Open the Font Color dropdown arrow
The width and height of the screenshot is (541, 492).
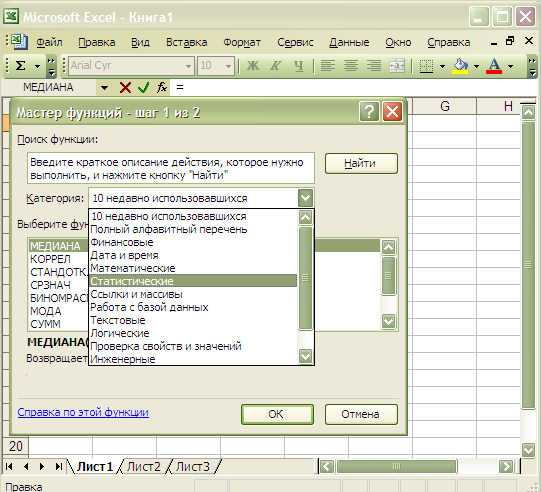coord(511,66)
